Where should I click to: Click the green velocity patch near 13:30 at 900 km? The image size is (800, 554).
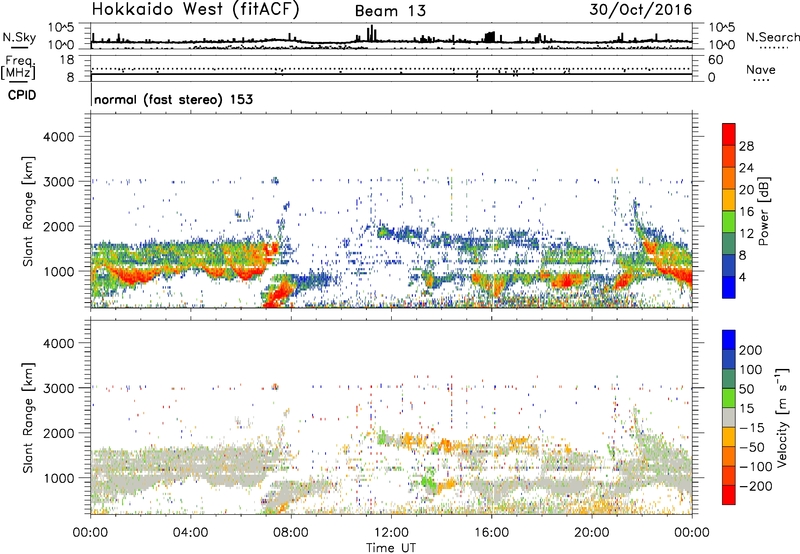pos(429,481)
